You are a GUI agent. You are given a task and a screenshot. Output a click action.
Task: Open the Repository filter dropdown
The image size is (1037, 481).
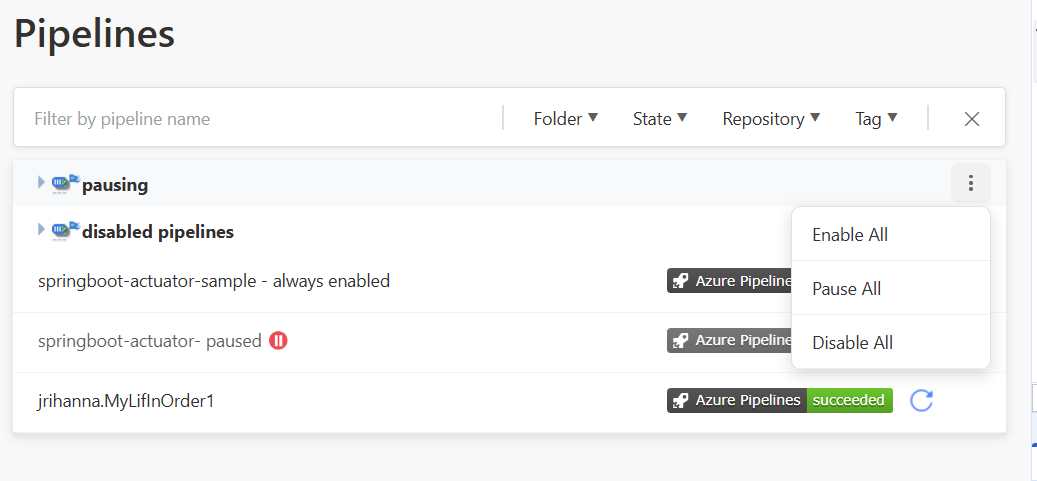(771, 119)
